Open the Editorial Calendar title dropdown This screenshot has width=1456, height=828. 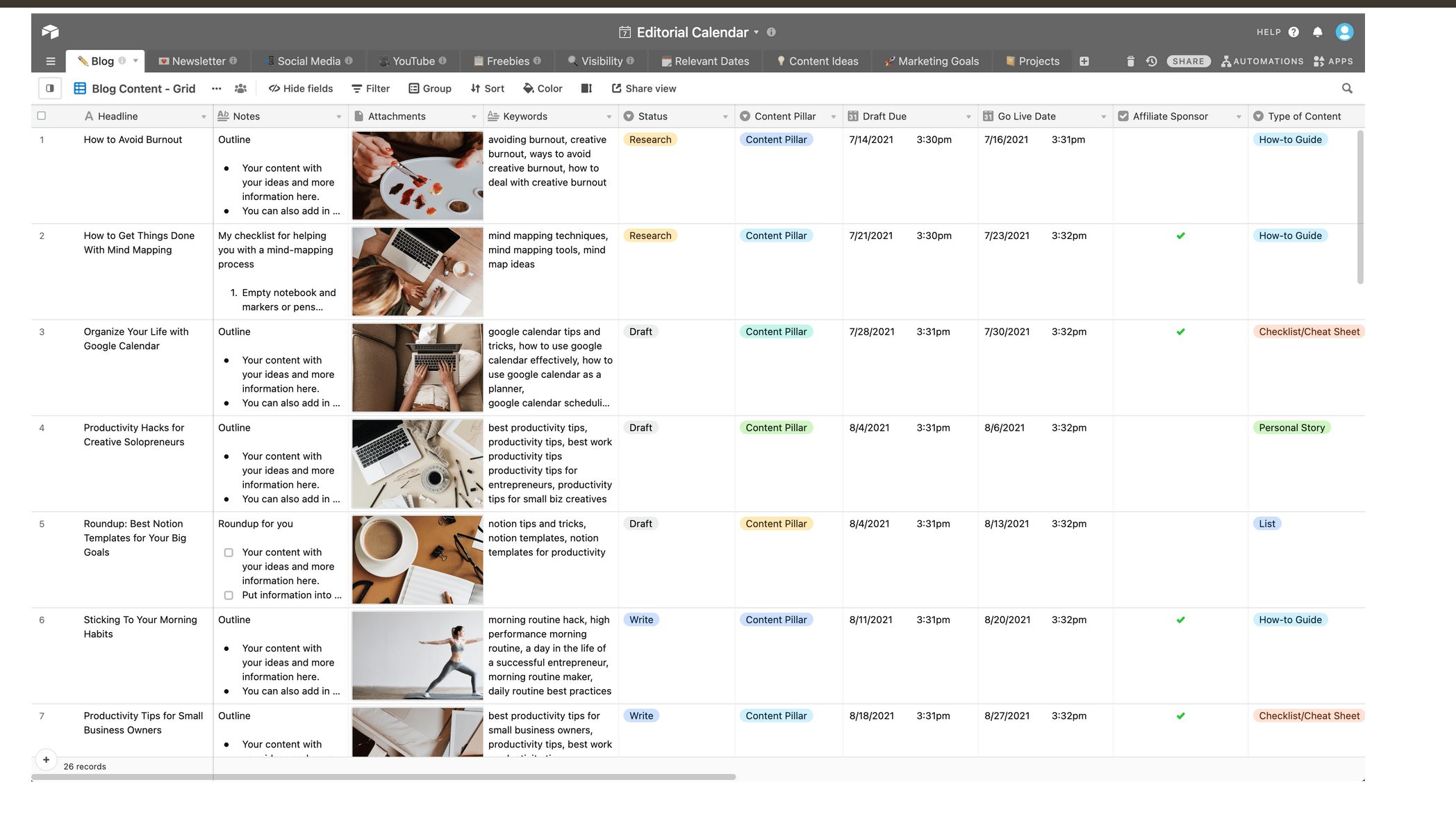pyautogui.click(x=756, y=32)
